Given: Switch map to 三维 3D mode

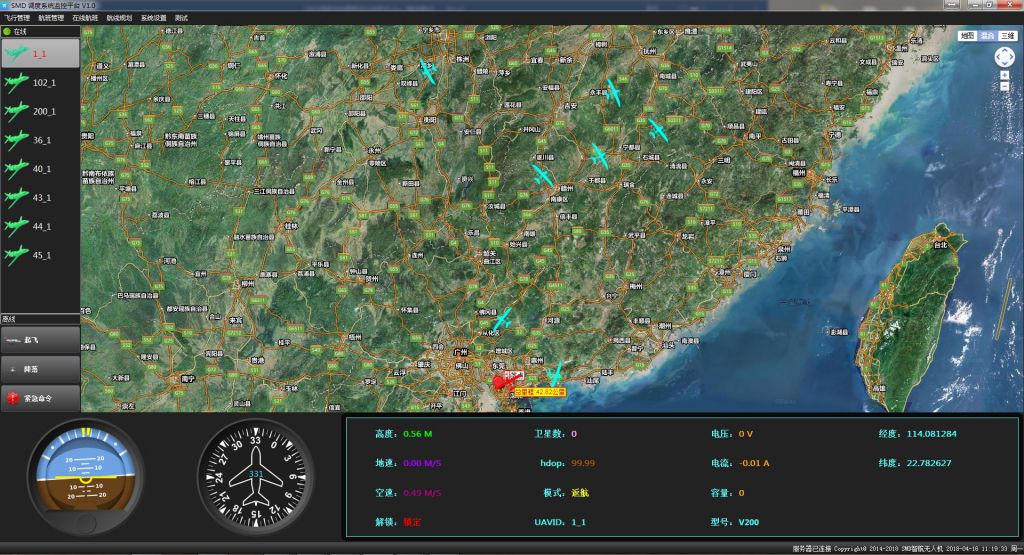Looking at the screenshot, I should (1007, 35).
